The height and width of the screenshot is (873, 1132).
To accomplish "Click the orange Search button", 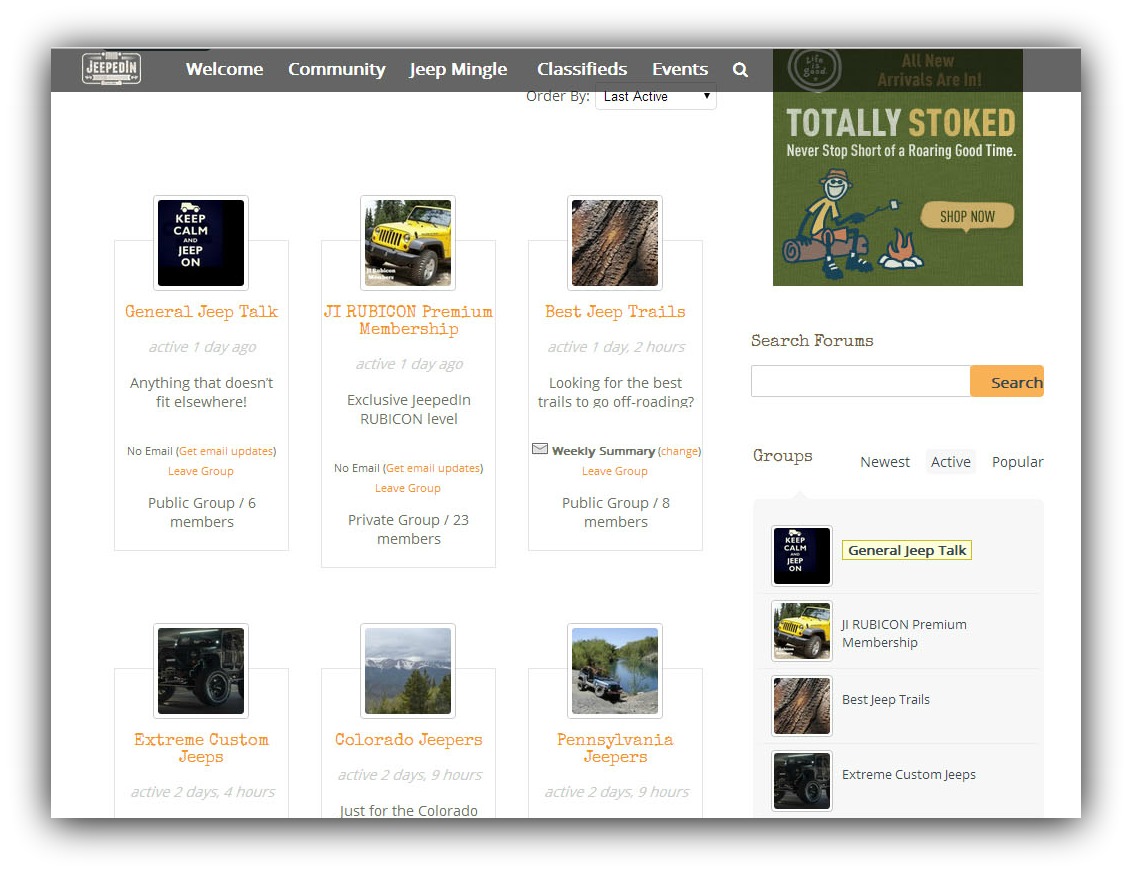I will pyautogui.click(x=1007, y=381).
